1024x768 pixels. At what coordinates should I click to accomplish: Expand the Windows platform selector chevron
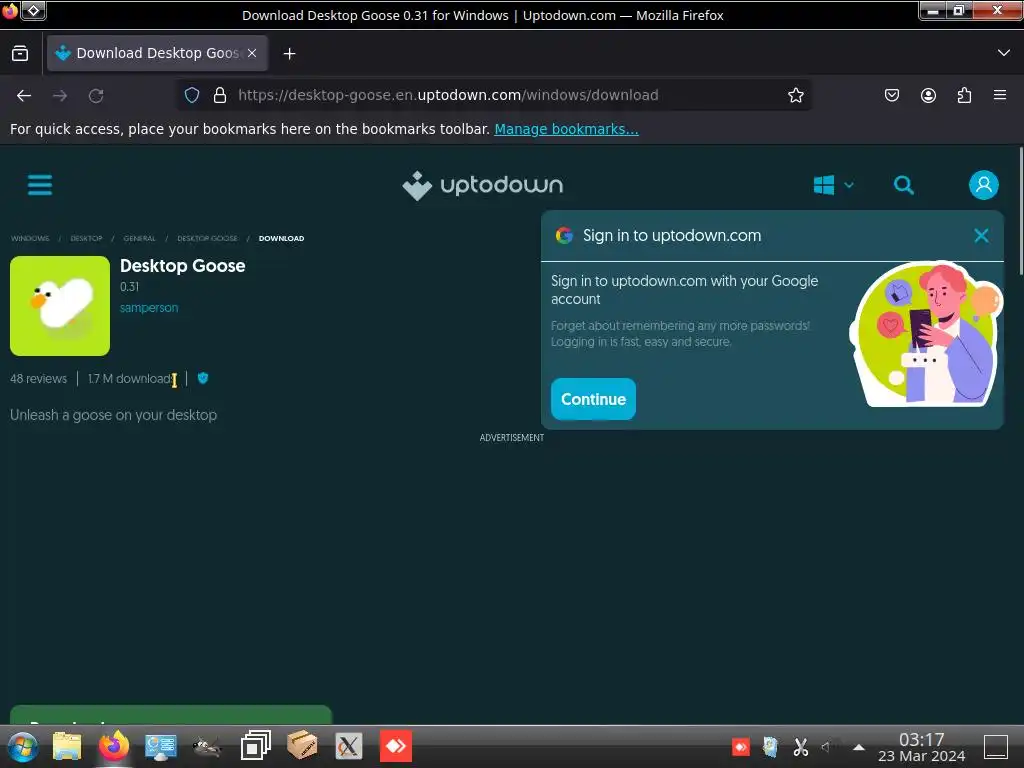[849, 185]
